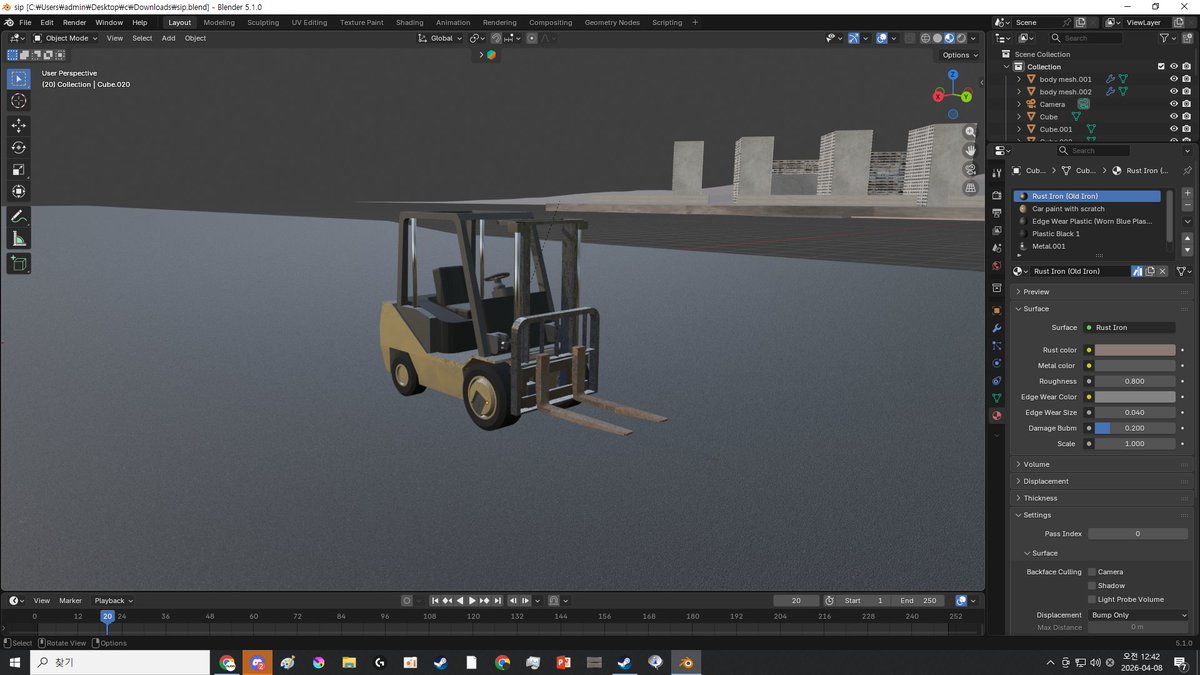Select the 3D Cursor tool
This screenshot has height=675, width=1200.
pyautogui.click(x=18, y=100)
